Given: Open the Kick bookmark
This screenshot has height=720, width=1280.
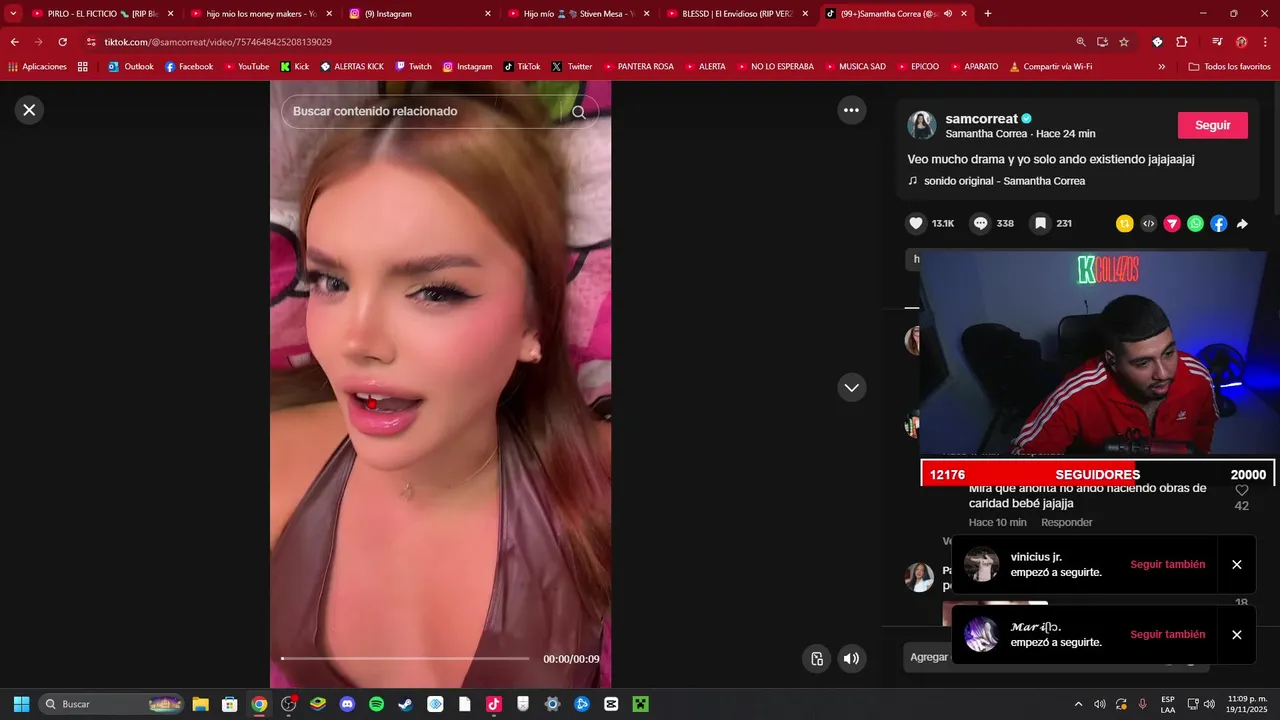Looking at the screenshot, I should coord(295,67).
